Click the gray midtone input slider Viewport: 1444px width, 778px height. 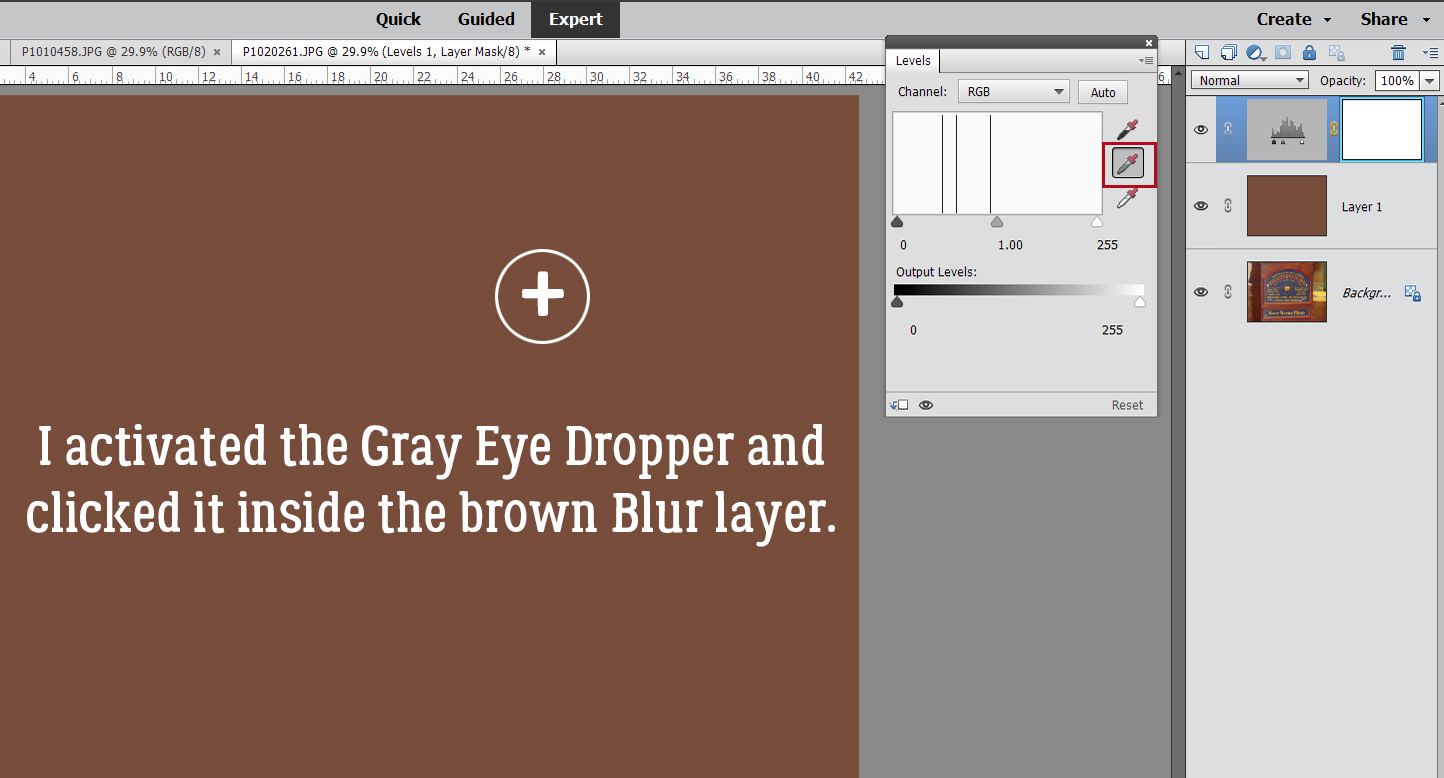click(x=997, y=221)
